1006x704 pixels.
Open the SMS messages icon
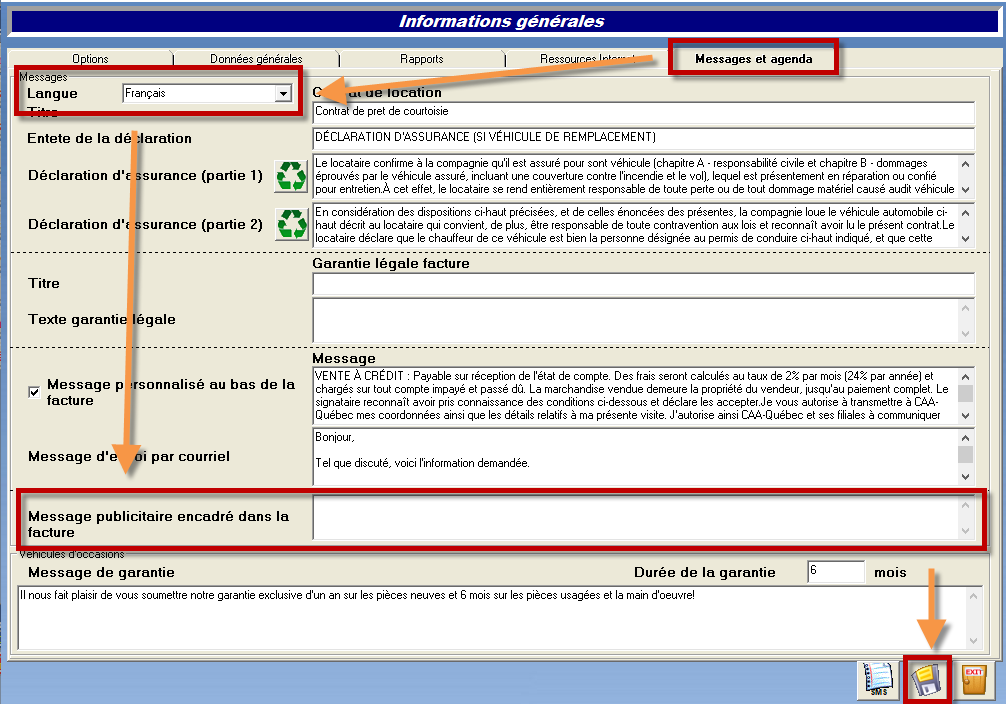(876, 680)
